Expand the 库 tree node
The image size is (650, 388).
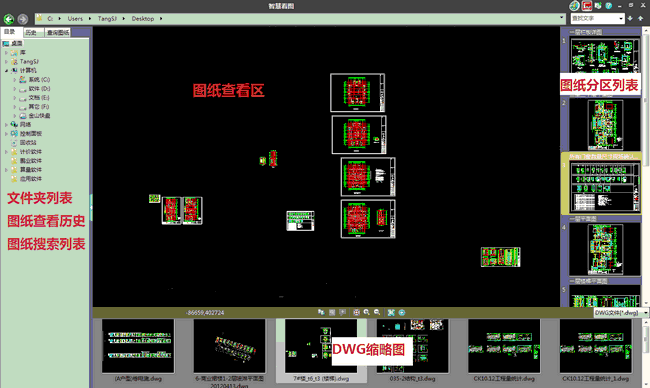(6, 53)
